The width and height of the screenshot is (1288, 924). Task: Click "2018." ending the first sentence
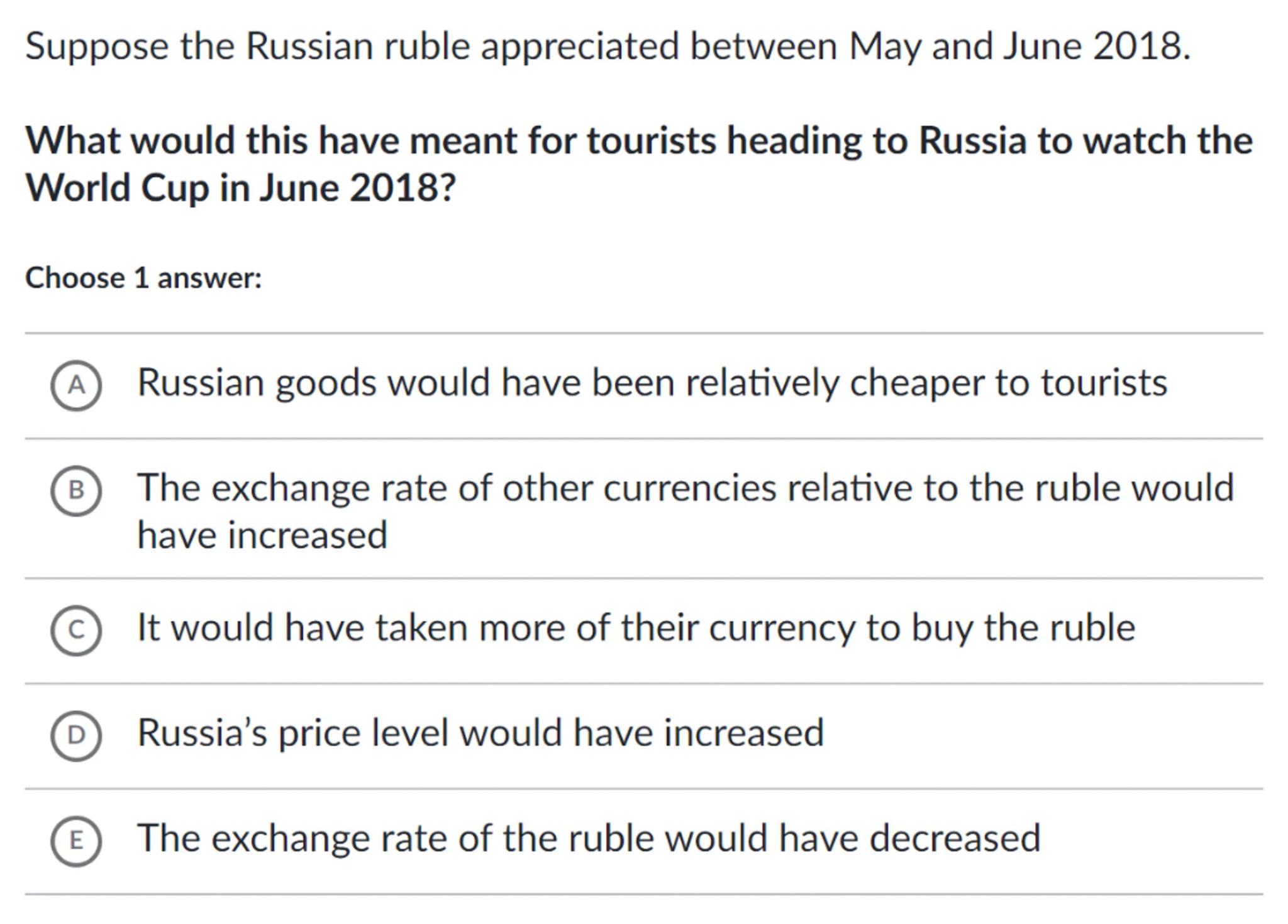point(1141,47)
